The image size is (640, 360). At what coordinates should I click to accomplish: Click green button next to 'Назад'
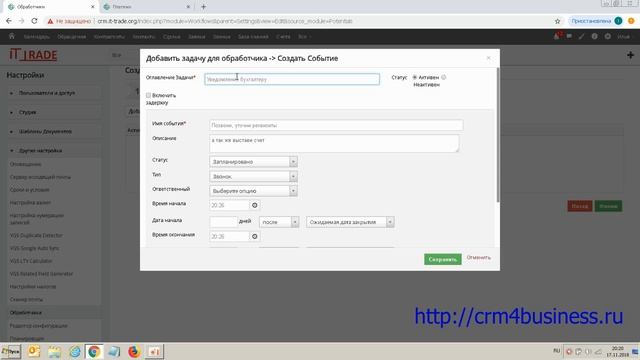[x=608, y=206]
